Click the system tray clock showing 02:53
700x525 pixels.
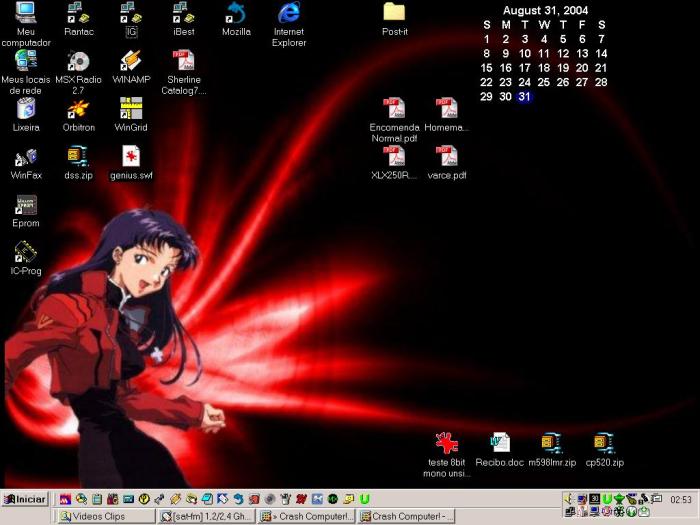tap(681, 500)
